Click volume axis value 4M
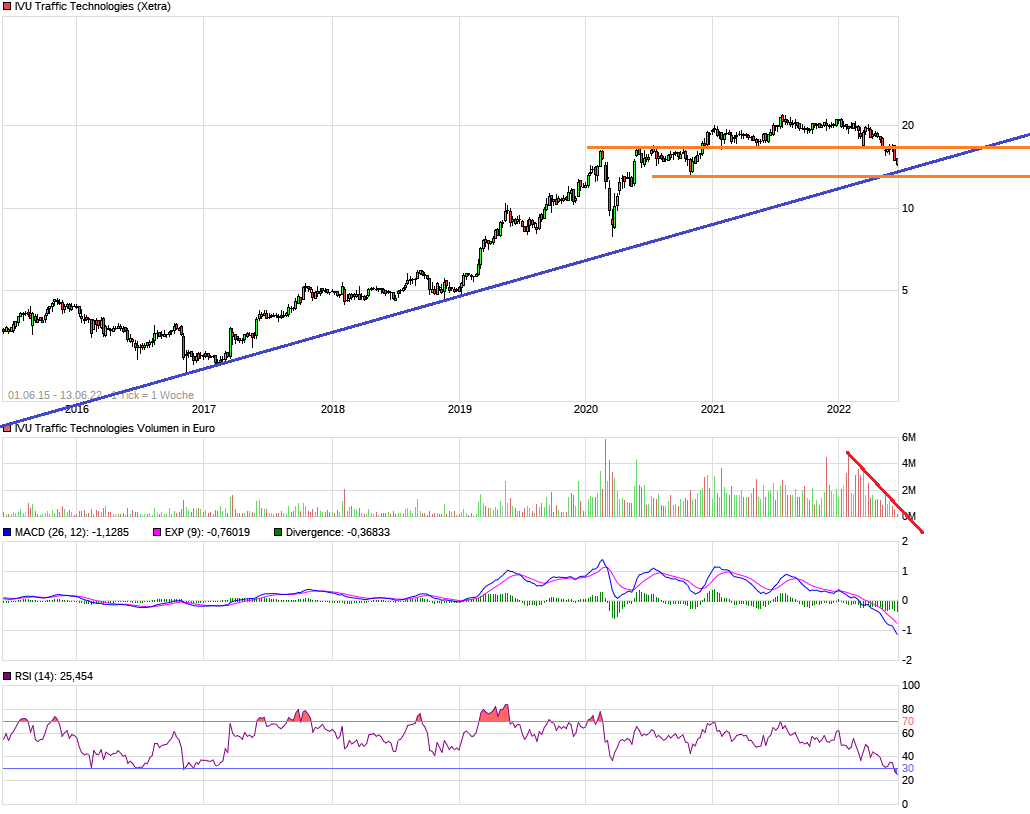1030x814 pixels. (909, 464)
